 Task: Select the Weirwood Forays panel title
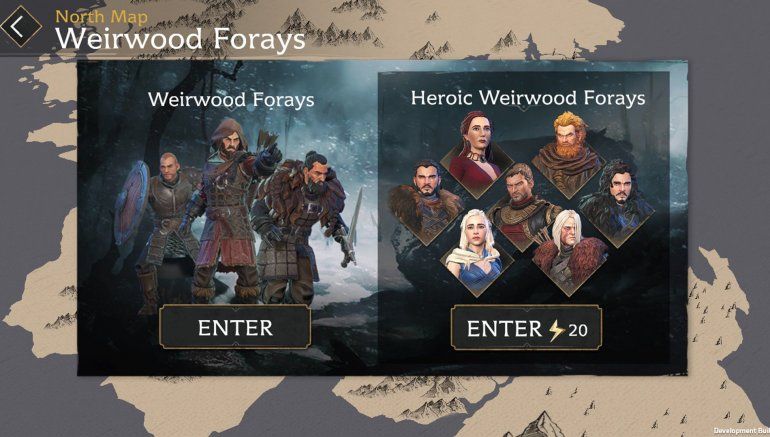[x=231, y=100]
